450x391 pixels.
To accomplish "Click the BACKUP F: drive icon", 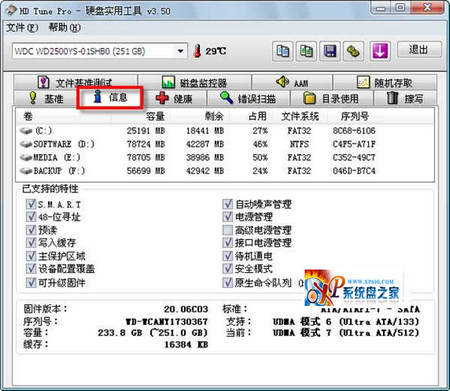I will click(26, 171).
